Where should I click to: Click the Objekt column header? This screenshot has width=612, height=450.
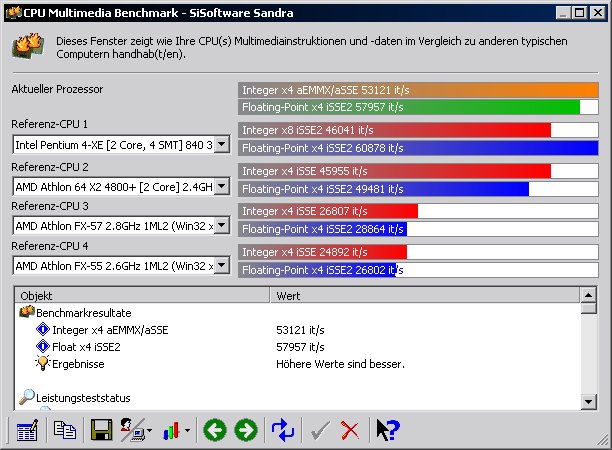pyautogui.click(x=142, y=295)
